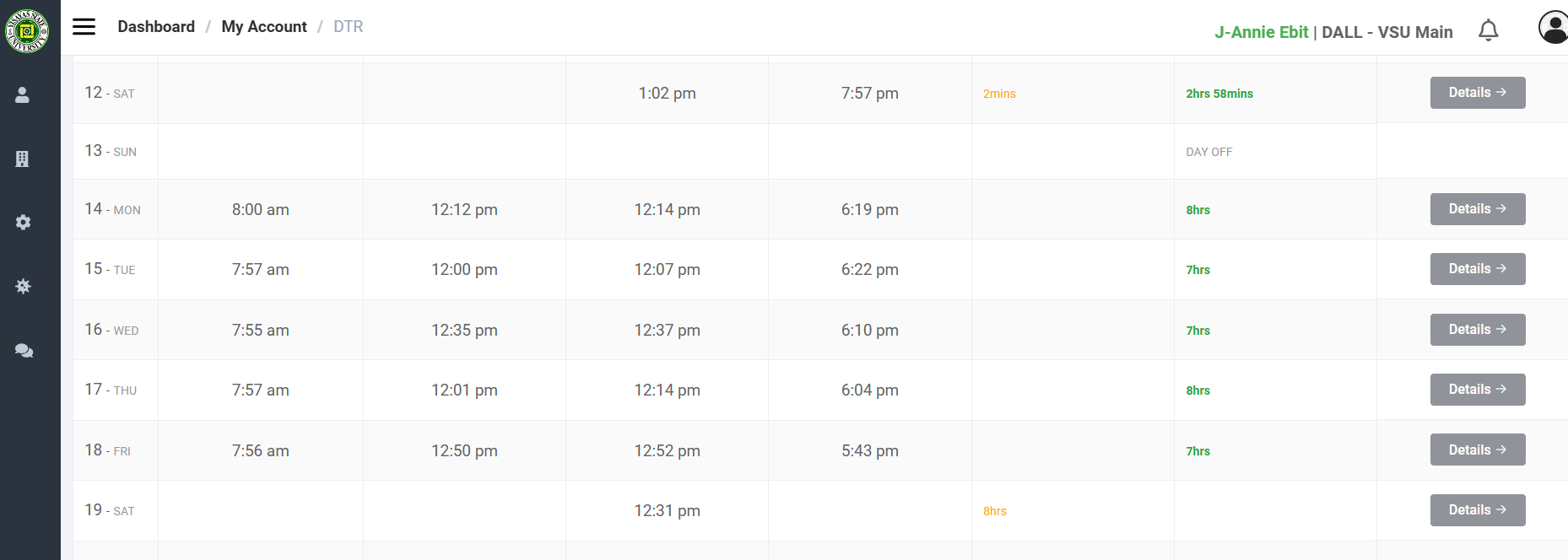This screenshot has height=560, width=1568.
Task: View Details for 18 - FRI
Action: (1477, 450)
